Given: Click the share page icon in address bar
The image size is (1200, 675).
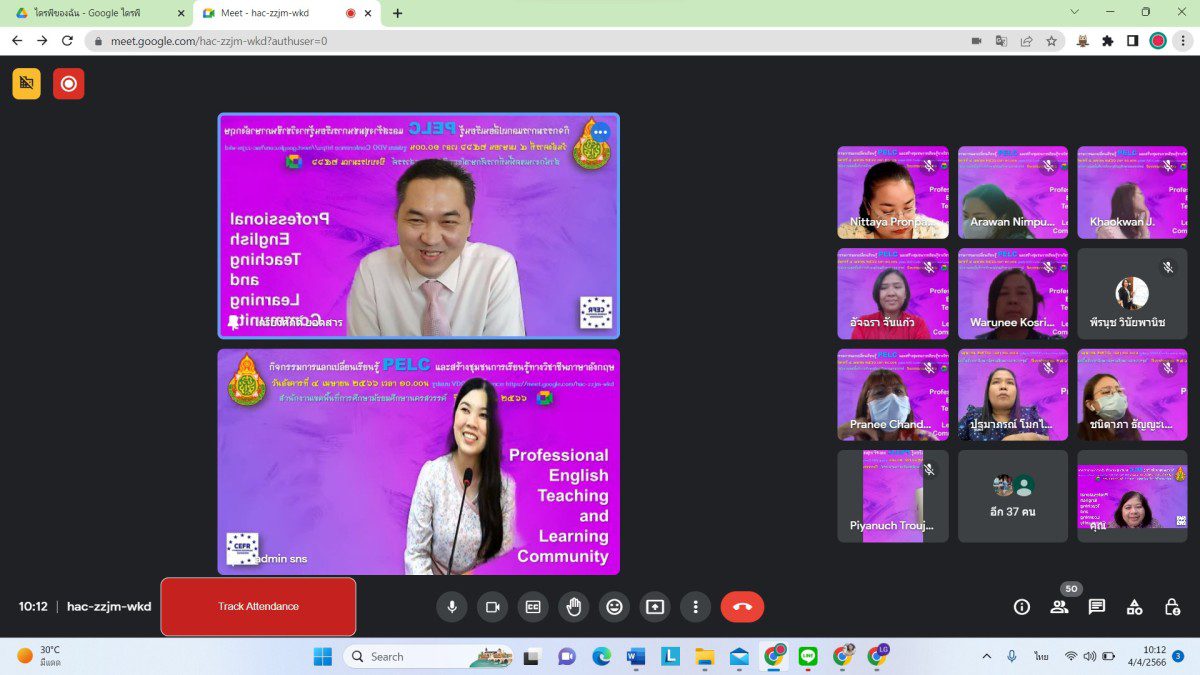Looking at the screenshot, I should pos(1026,41).
